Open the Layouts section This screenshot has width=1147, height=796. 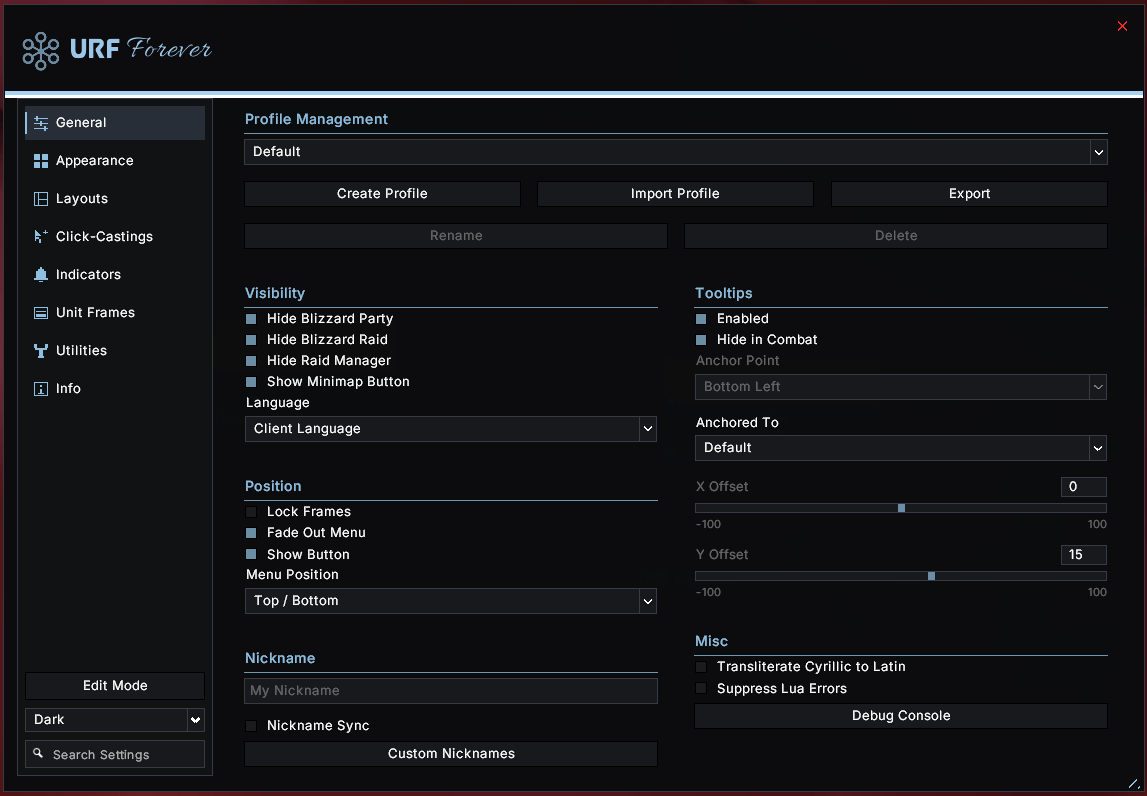(115, 199)
